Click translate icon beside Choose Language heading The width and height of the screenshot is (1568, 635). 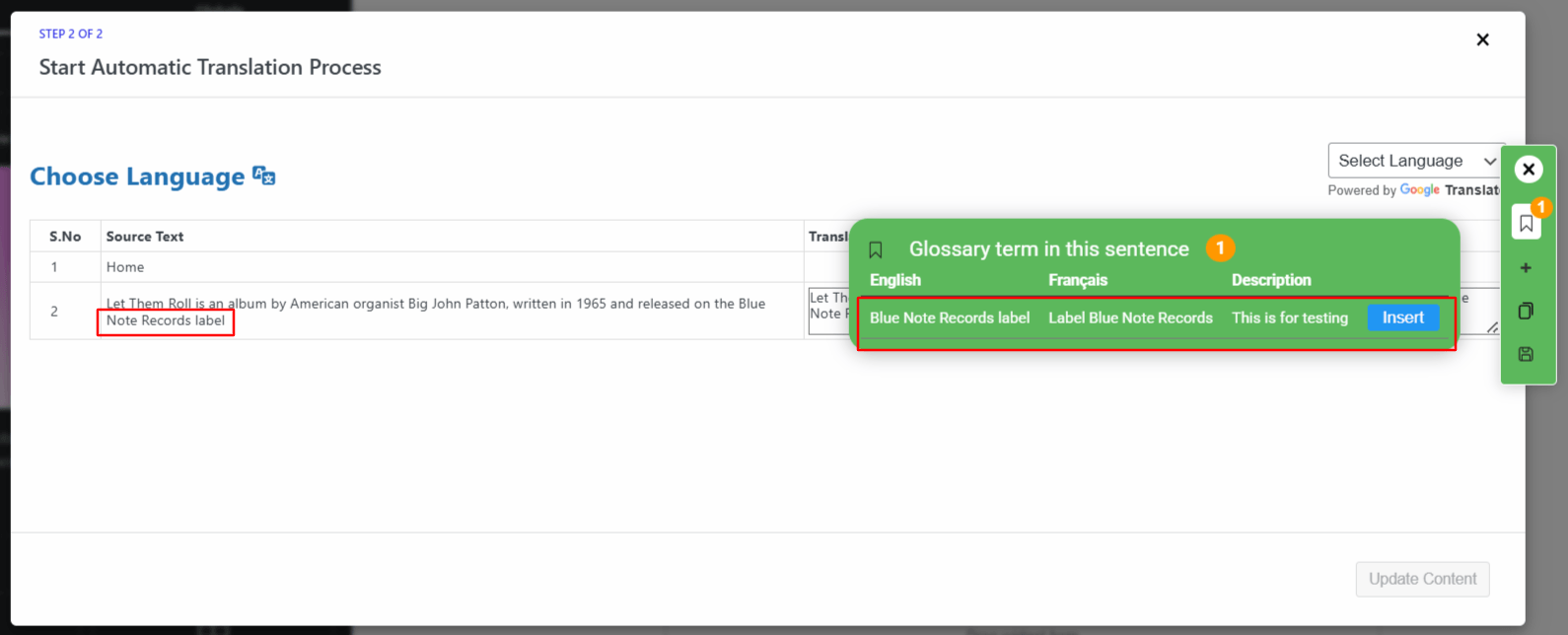[x=263, y=176]
